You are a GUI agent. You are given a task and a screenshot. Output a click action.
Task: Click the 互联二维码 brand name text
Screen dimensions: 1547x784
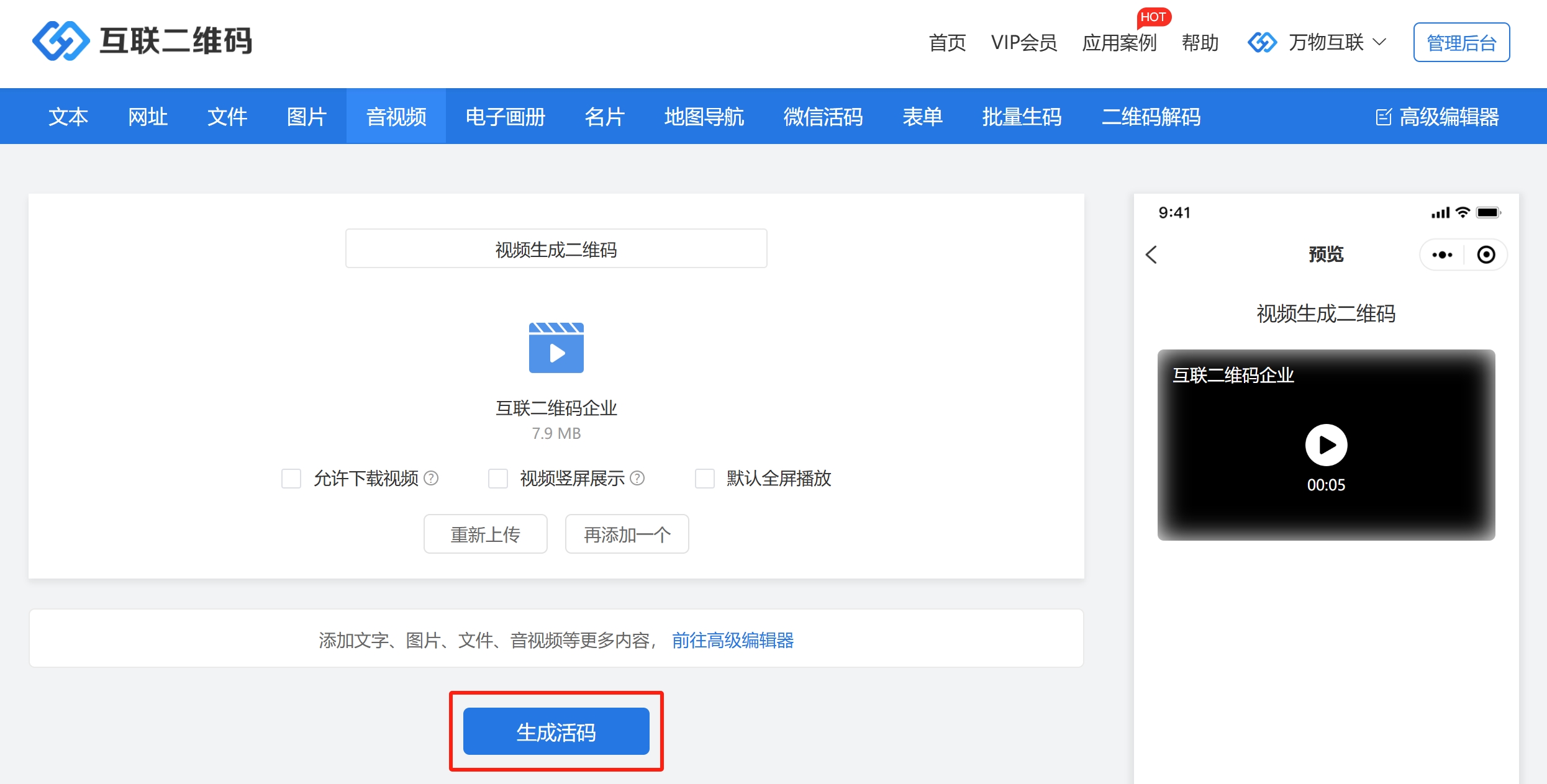[176, 41]
